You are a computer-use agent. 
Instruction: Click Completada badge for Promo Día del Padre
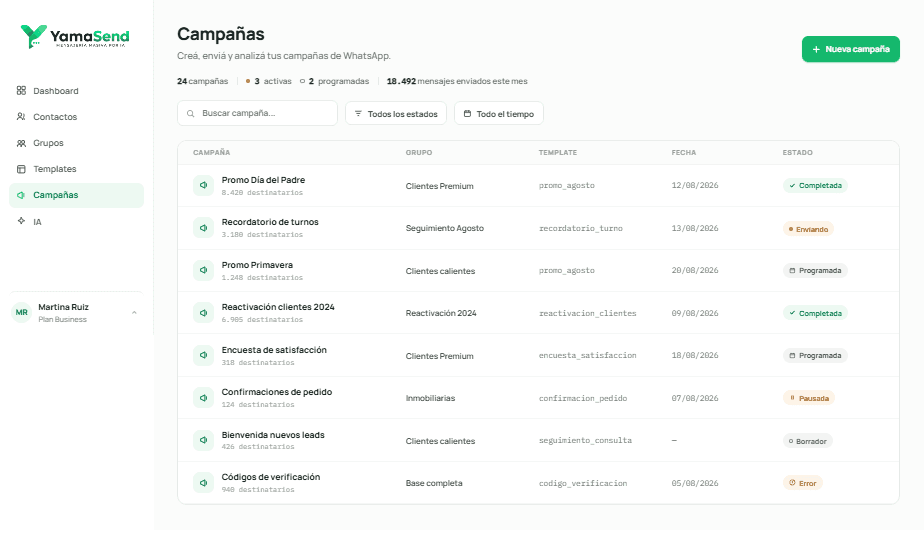[x=815, y=186]
